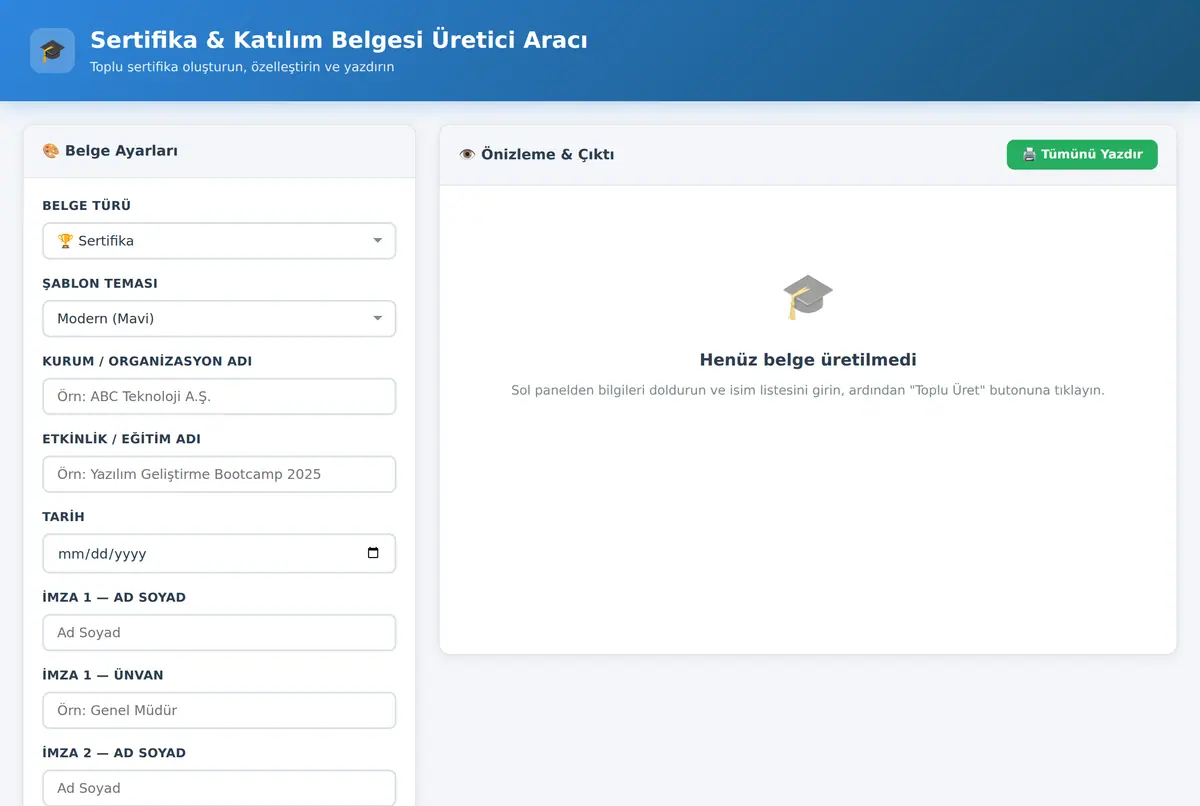Click the eye icon beside Önizleme & Çıktı
Screen dimensions: 1200x806
(x=467, y=155)
